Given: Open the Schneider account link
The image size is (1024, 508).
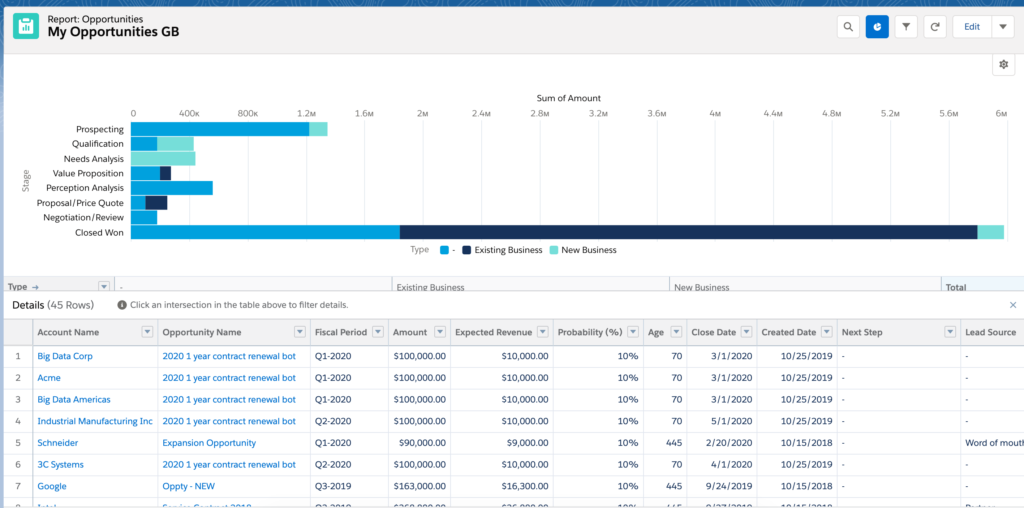Looking at the screenshot, I should [57, 443].
